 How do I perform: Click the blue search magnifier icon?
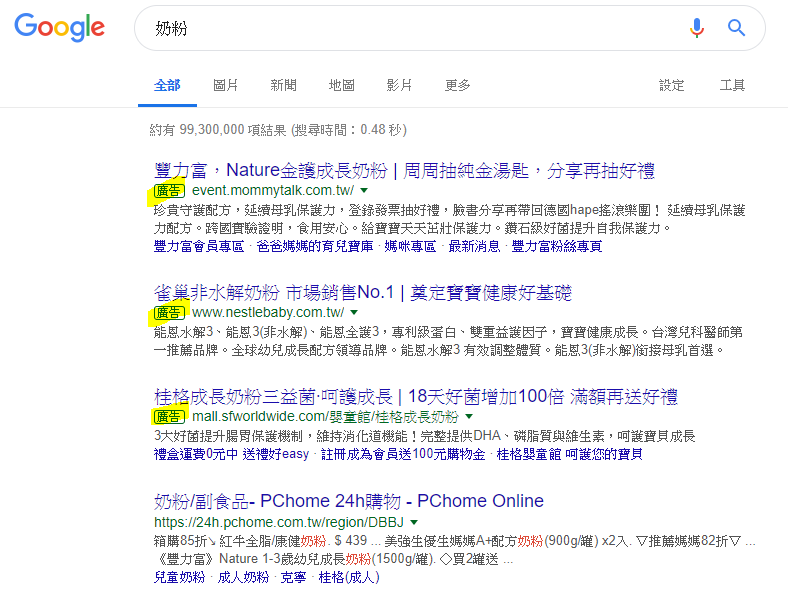pyautogui.click(x=736, y=28)
